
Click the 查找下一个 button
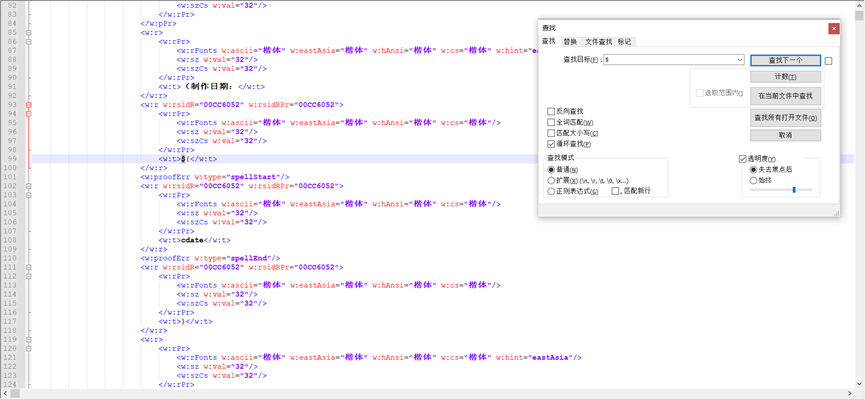point(786,60)
